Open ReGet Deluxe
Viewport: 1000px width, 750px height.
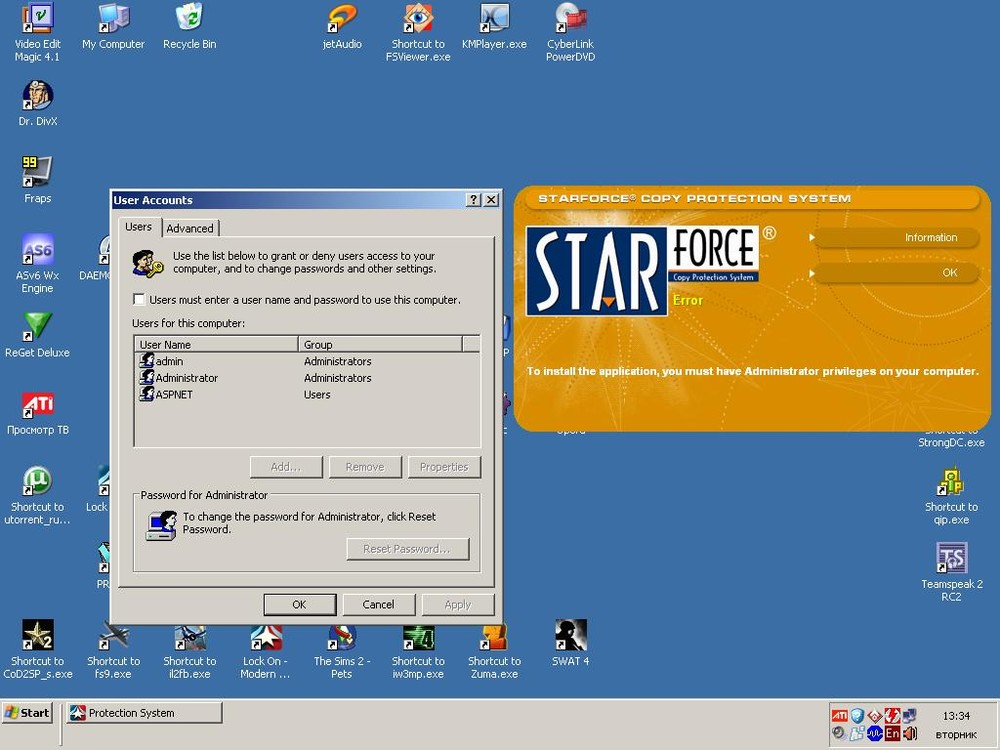coord(37,327)
